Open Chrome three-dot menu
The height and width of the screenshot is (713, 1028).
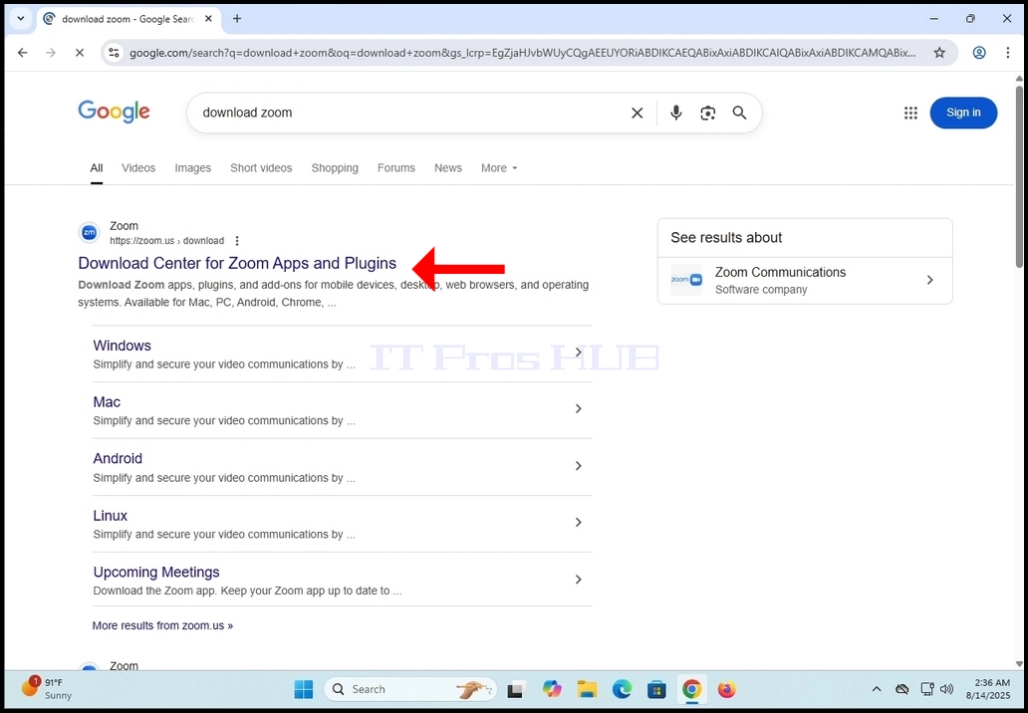click(1008, 52)
